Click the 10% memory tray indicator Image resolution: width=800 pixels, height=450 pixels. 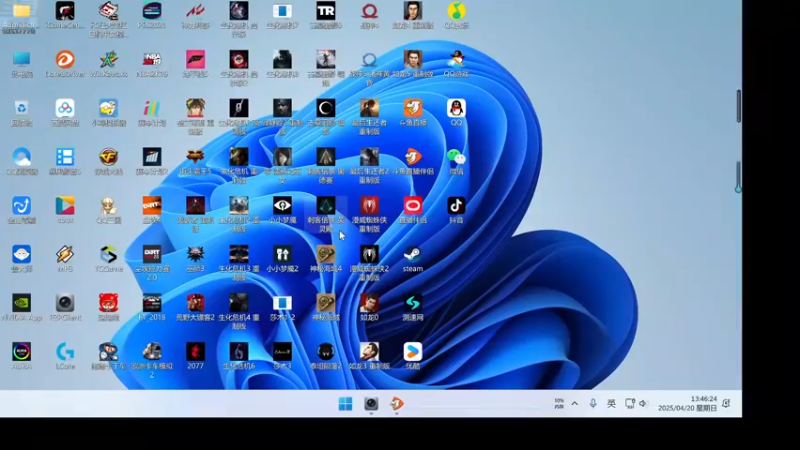(559, 404)
